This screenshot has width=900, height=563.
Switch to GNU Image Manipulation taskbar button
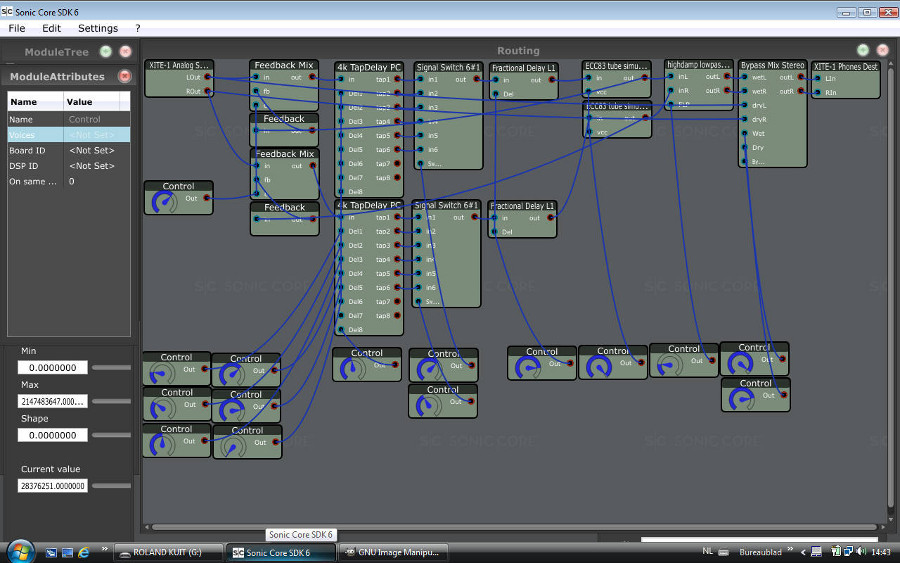(x=393, y=552)
